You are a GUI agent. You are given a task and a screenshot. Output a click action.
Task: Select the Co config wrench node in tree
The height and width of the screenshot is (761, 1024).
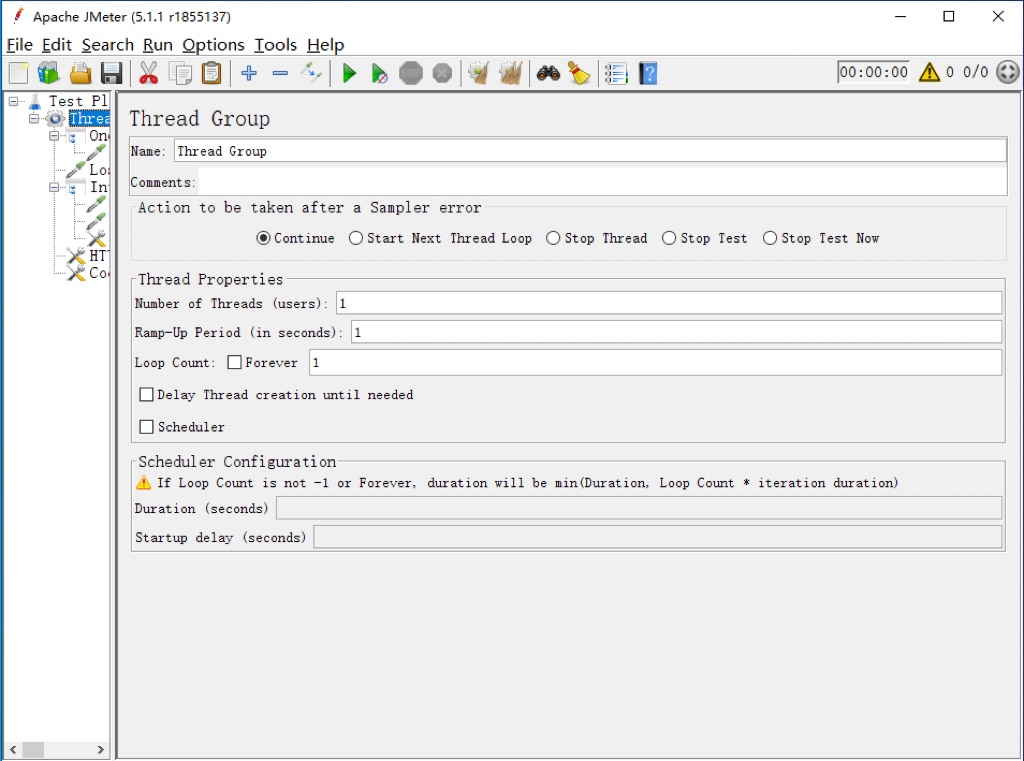76,273
